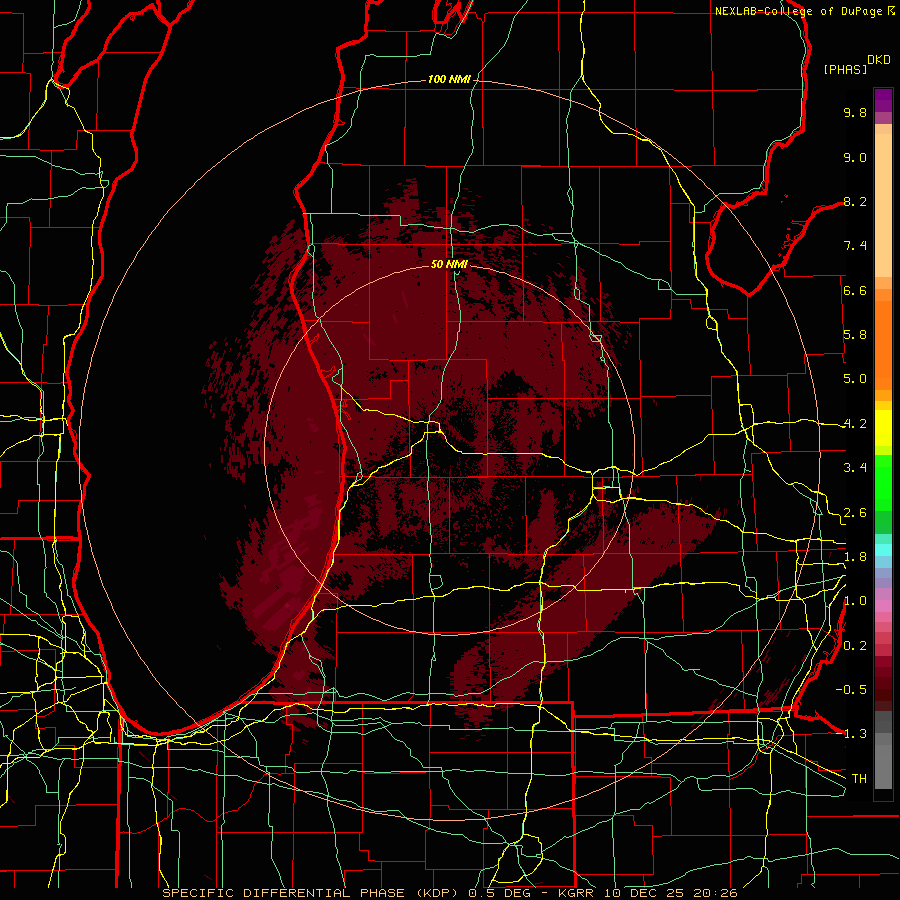Click the 100 NMI range ring label
900x900 pixels.
point(449,79)
